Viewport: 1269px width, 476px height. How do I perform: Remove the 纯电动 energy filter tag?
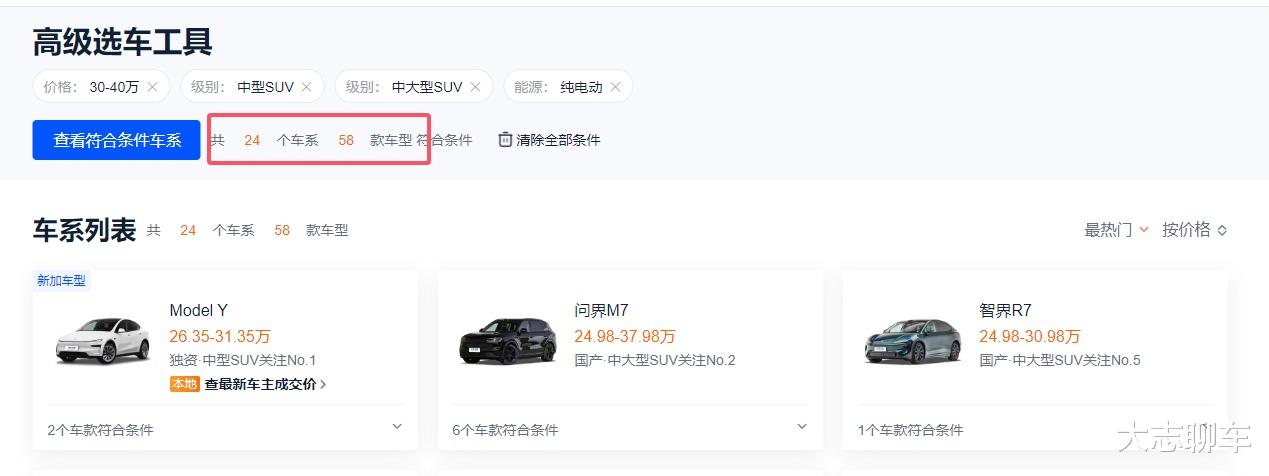[x=615, y=87]
